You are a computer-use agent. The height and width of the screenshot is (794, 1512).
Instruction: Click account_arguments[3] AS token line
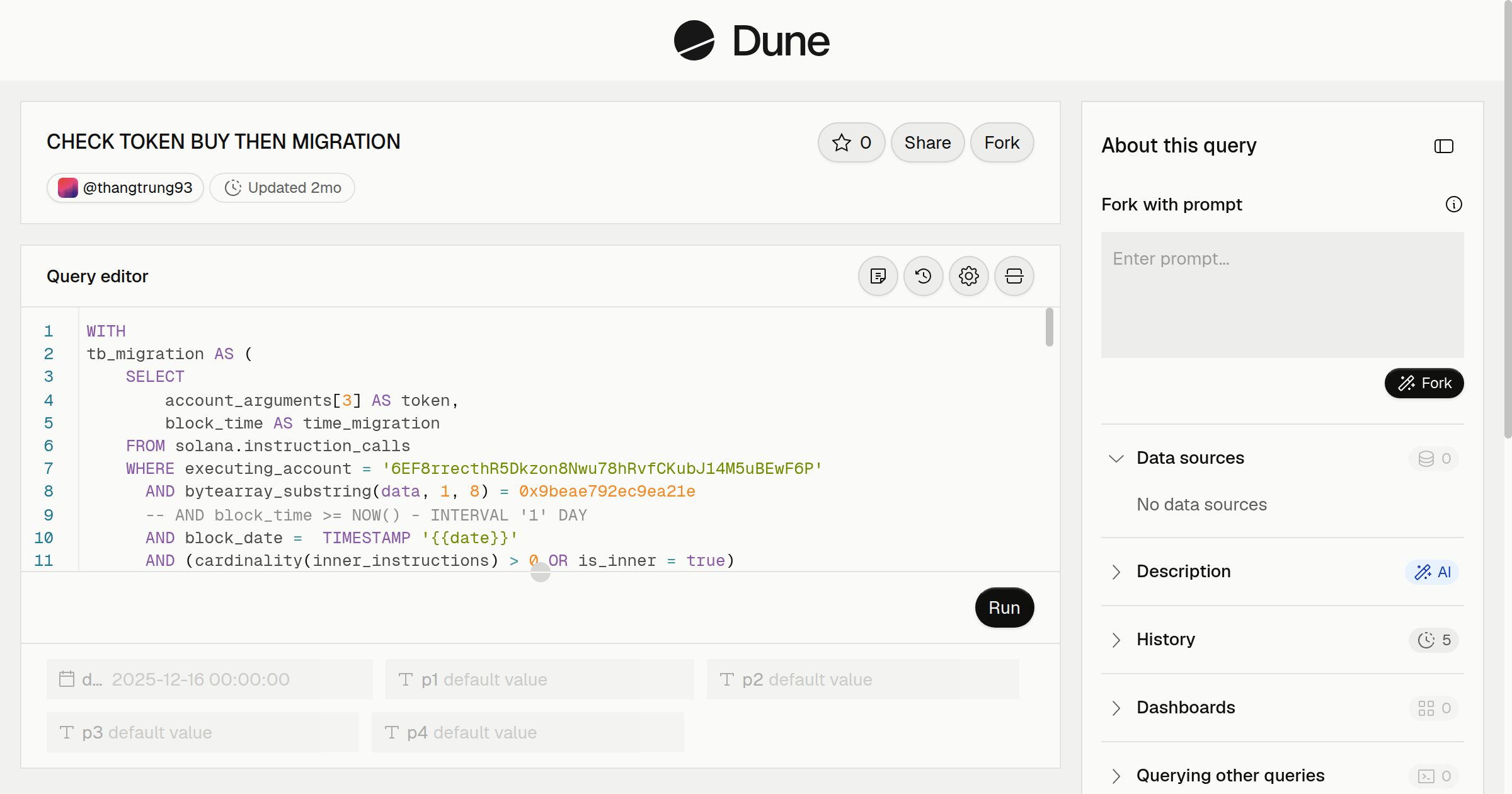(x=312, y=401)
